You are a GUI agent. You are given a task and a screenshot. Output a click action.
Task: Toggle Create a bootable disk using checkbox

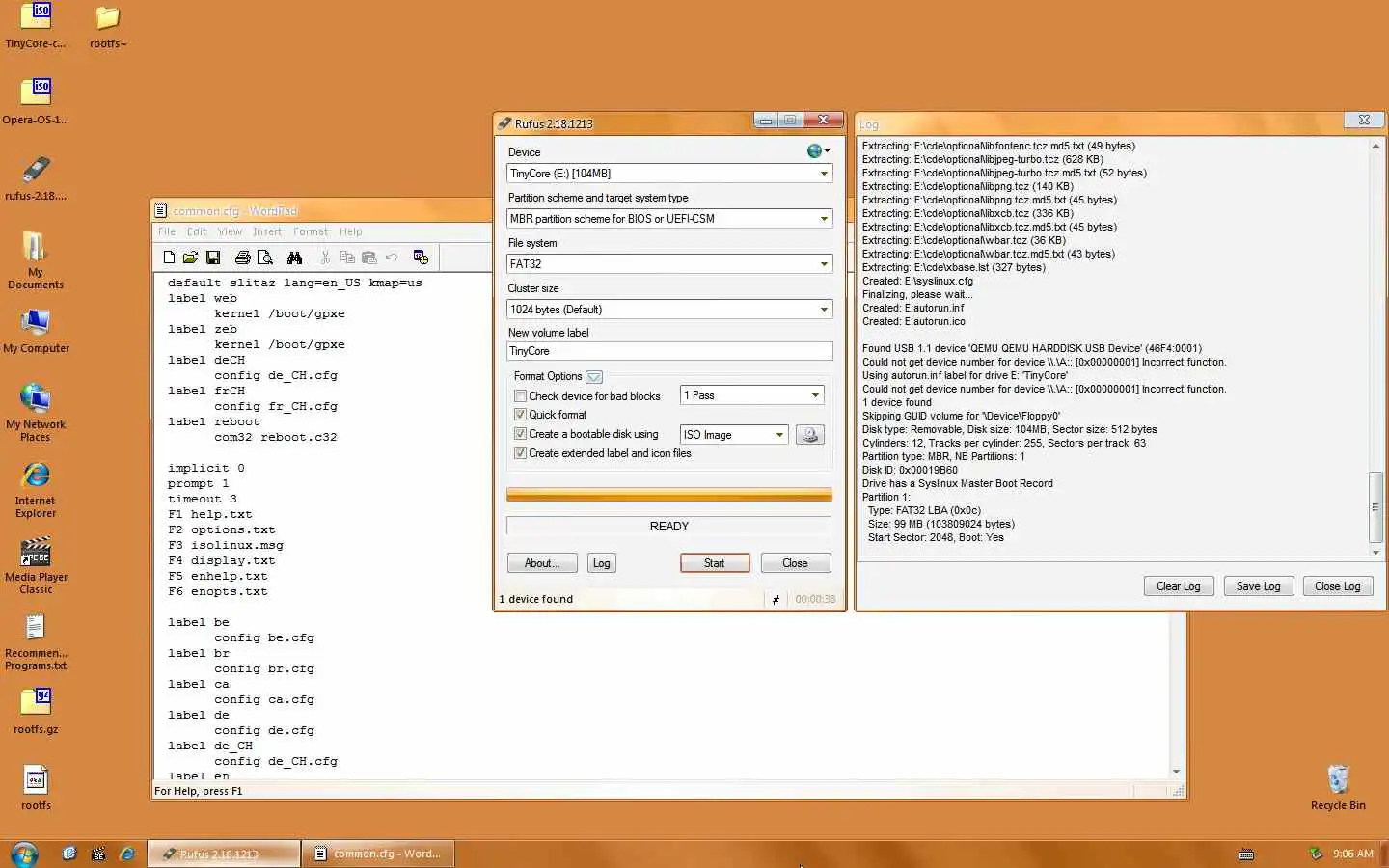[x=521, y=434]
